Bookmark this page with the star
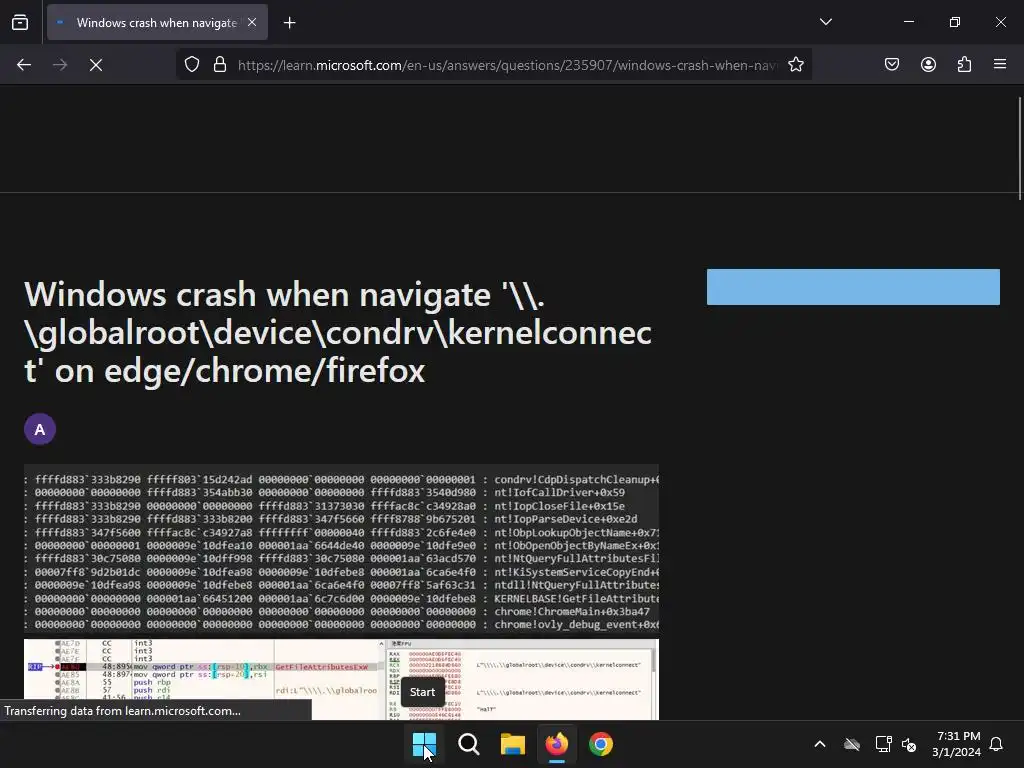 click(x=795, y=65)
